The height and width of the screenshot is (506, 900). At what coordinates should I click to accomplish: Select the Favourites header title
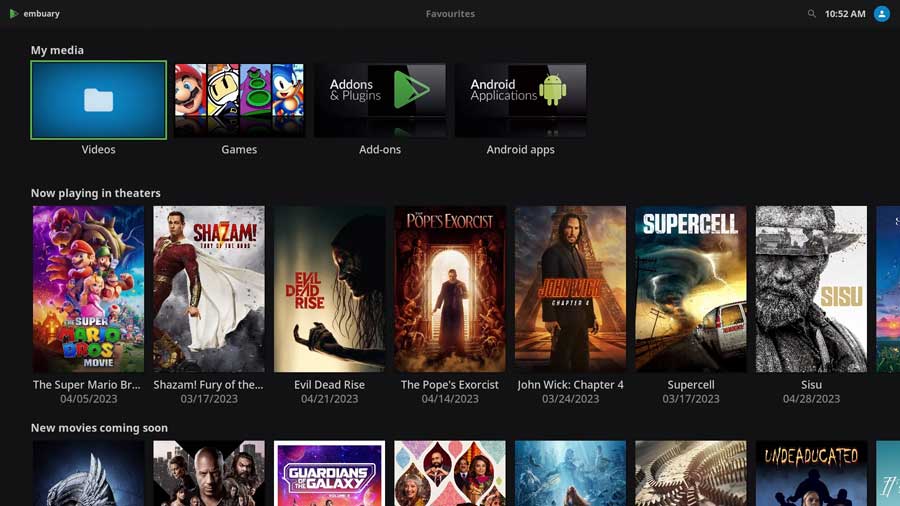(x=450, y=14)
